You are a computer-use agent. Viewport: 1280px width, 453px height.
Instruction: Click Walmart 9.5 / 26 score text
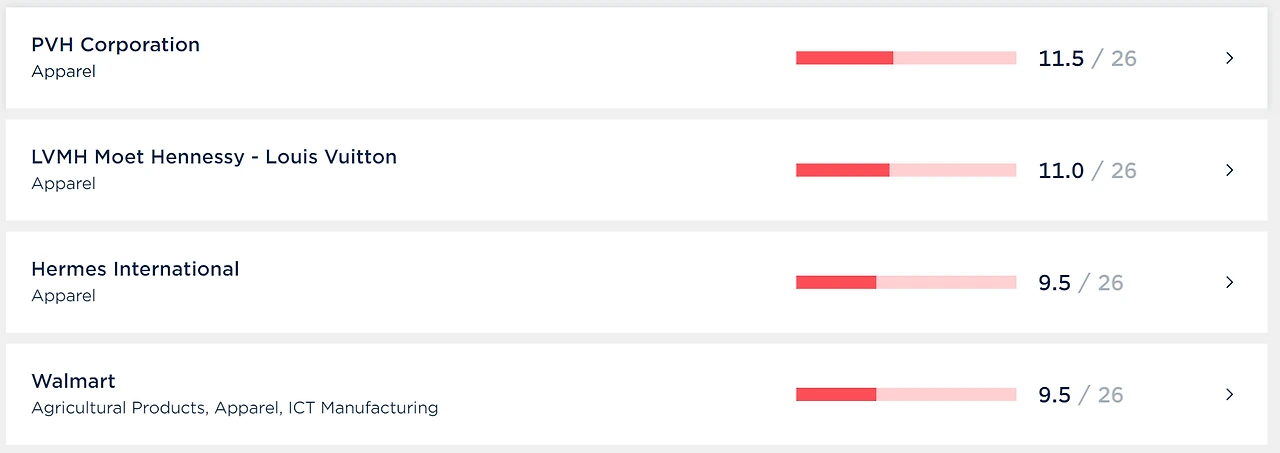[1080, 394]
